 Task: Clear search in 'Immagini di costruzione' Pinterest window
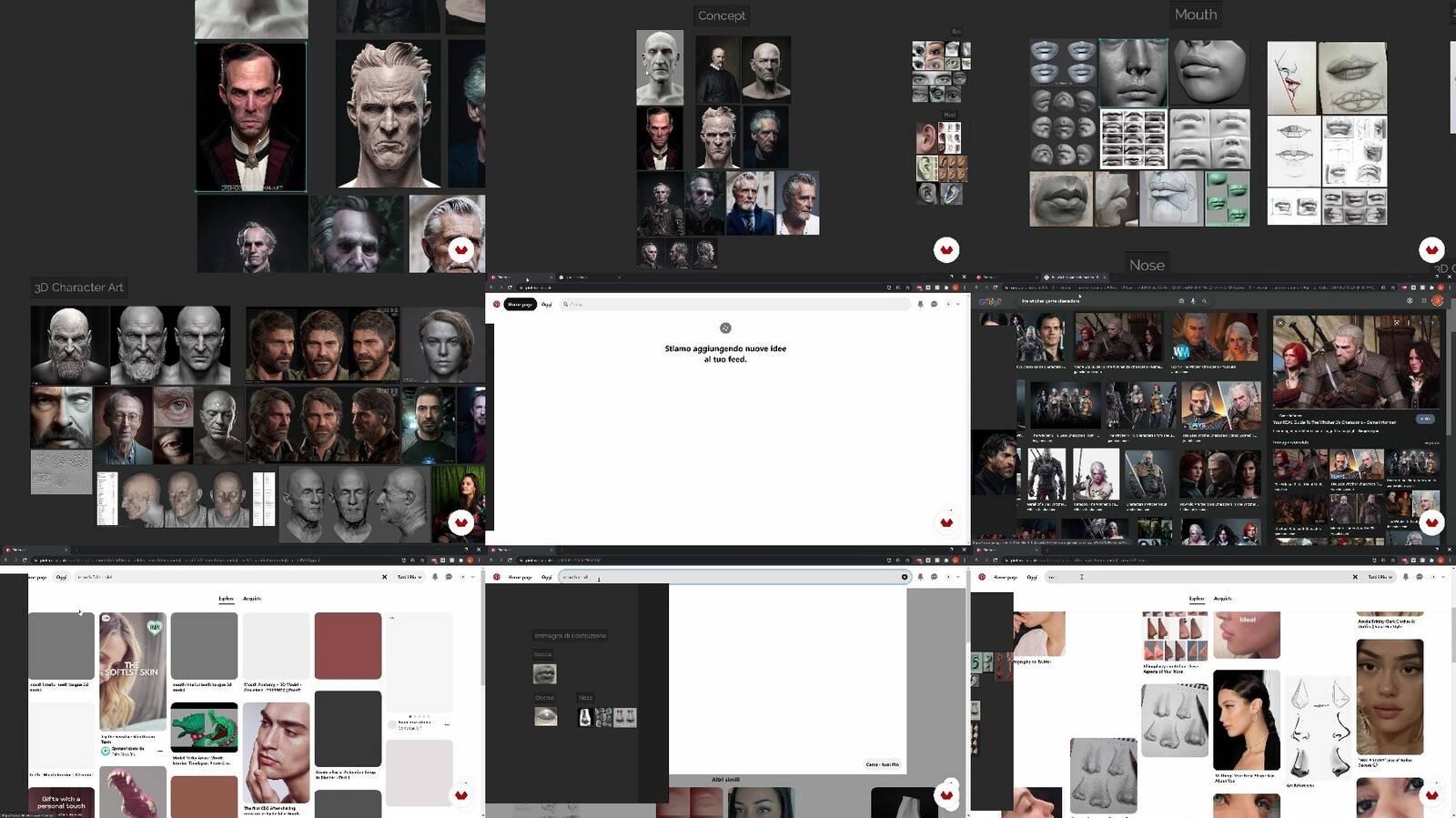click(x=905, y=577)
